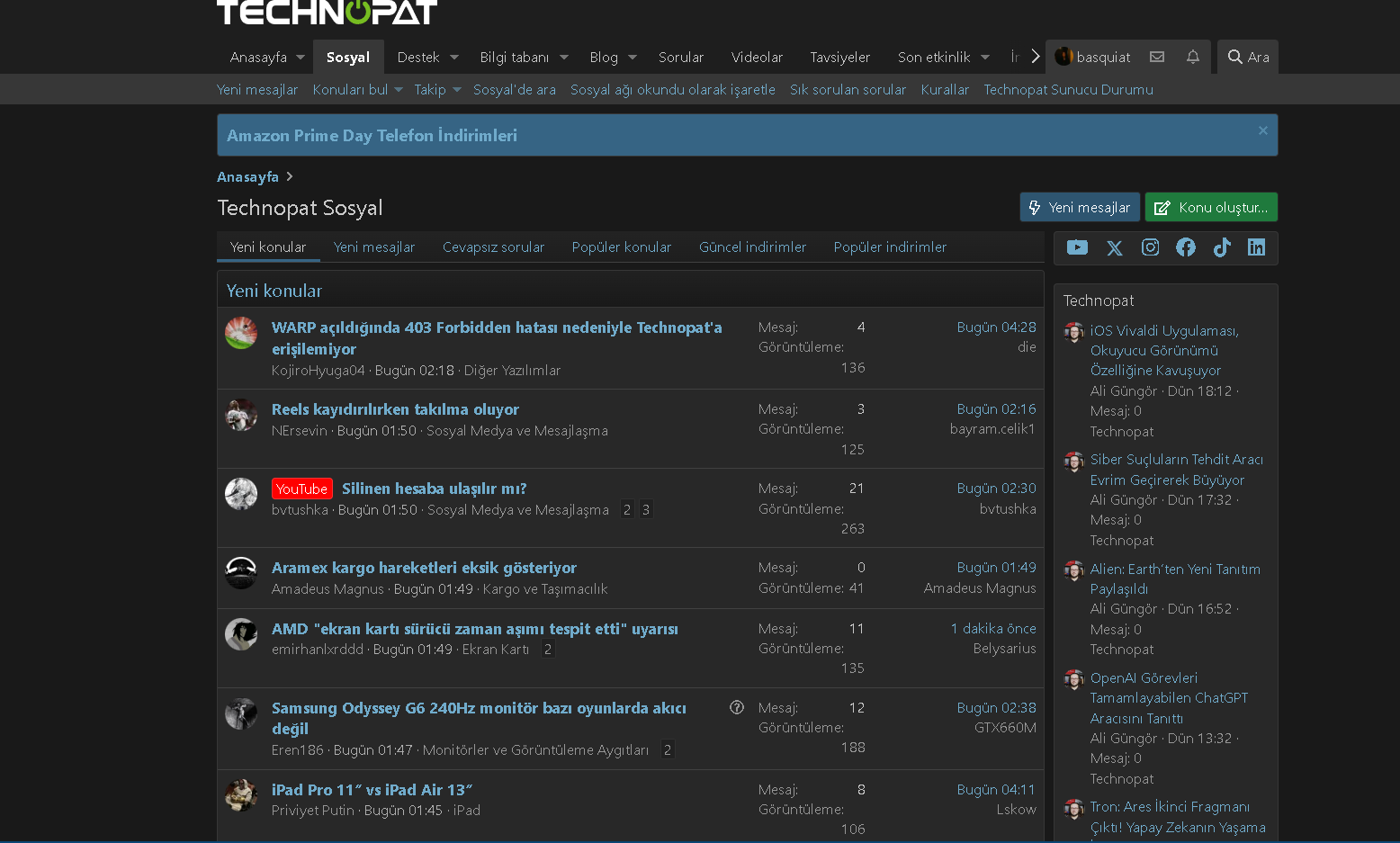1400x843 pixels.
Task: Open Ali Güngör avatar beside Alien: Earth article
Action: pyautogui.click(x=1074, y=570)
